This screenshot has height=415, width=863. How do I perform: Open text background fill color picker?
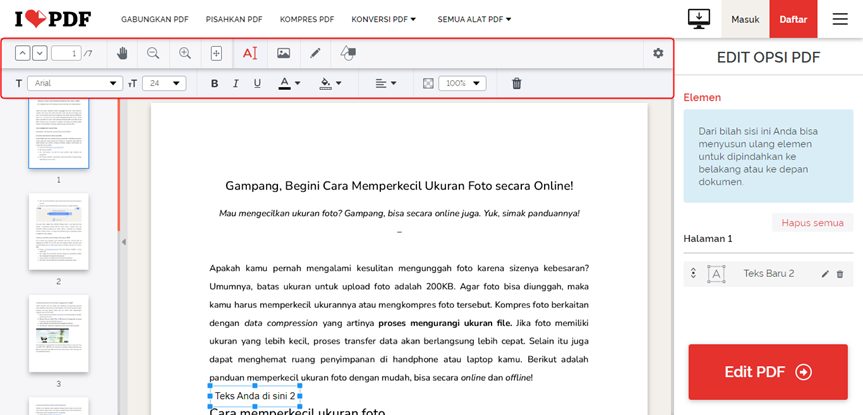click(330, 84)
